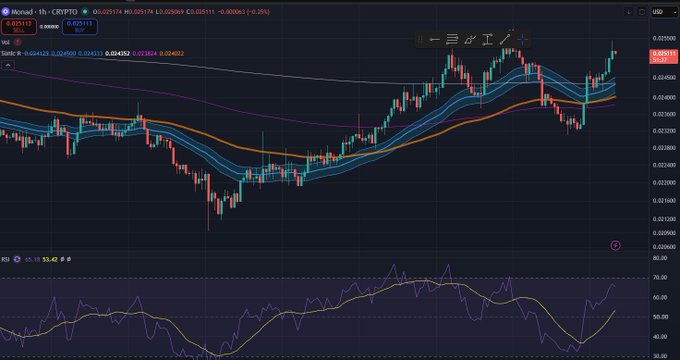Click the 0.022000 price scale label
680x360 pixels.
tap(664, 183)
